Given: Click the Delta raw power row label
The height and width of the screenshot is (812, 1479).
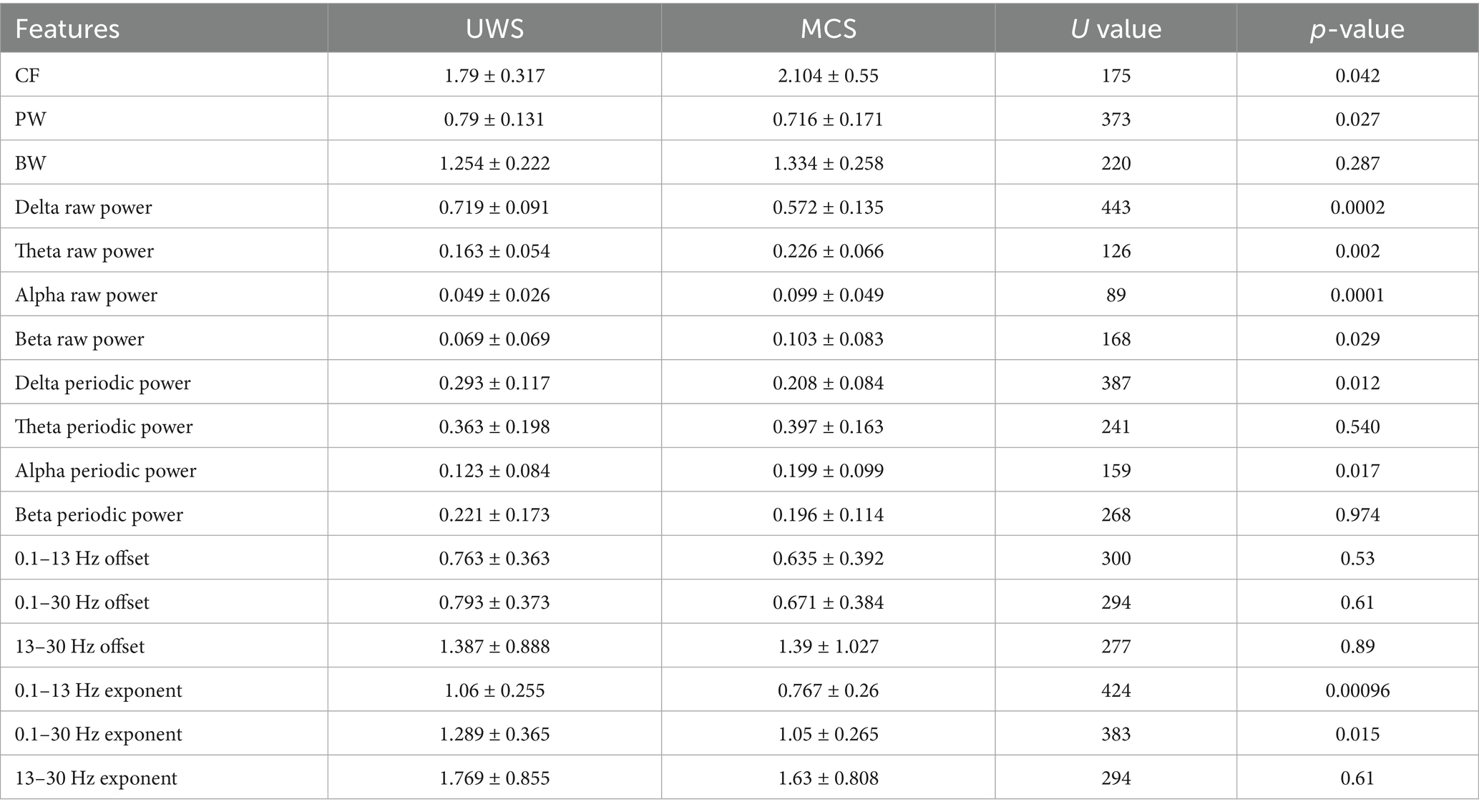Looking at the screenshot, I should 84,207.
